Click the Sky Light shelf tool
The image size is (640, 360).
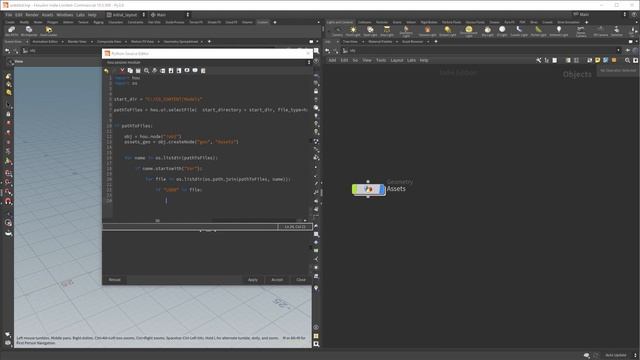coord(487,31)
